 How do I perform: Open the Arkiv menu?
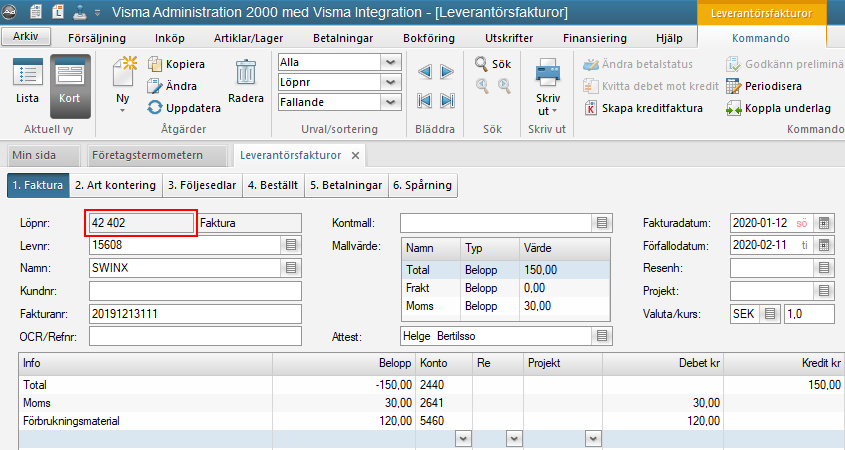26,37
